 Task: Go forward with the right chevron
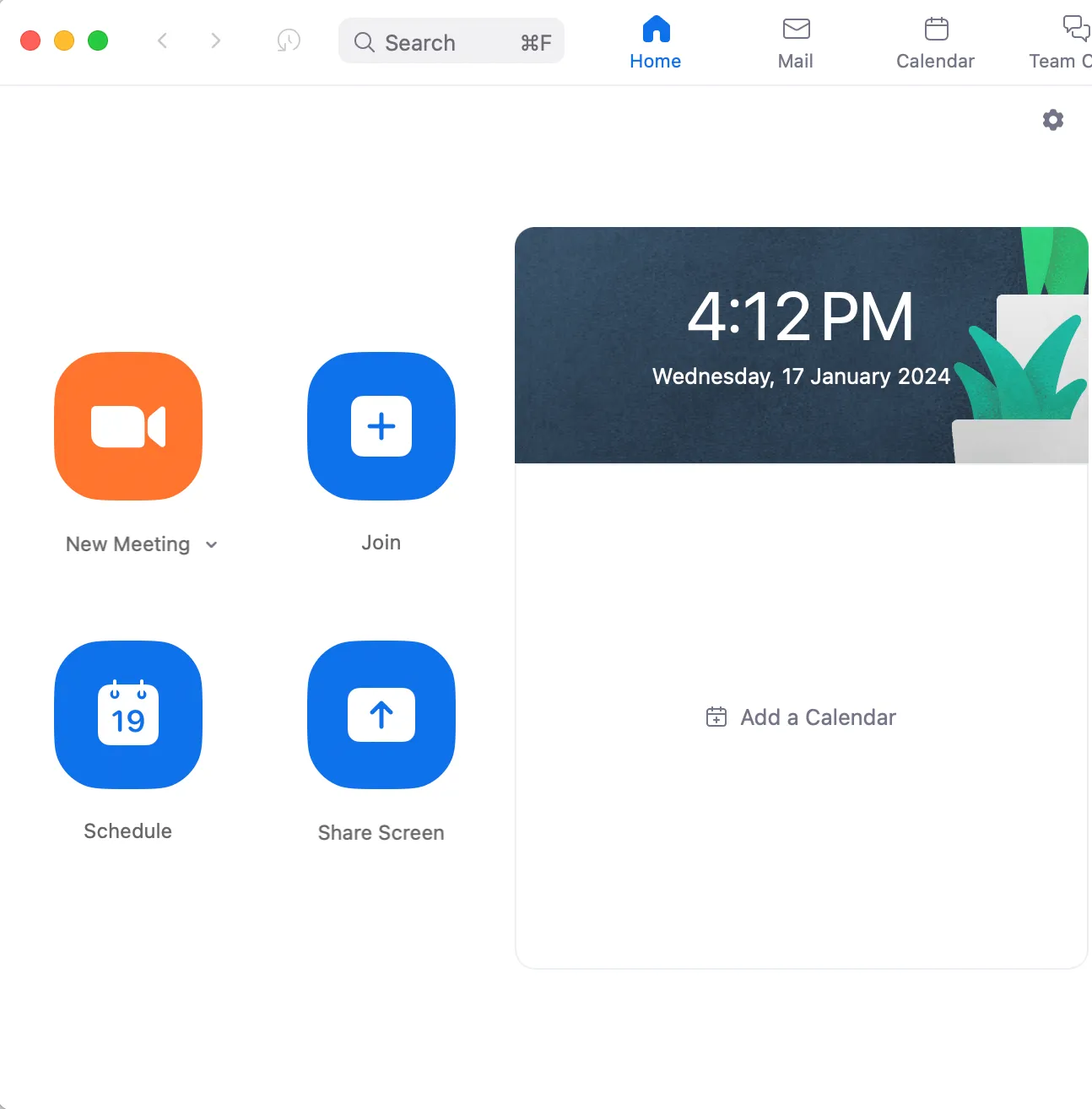point(216,41)
